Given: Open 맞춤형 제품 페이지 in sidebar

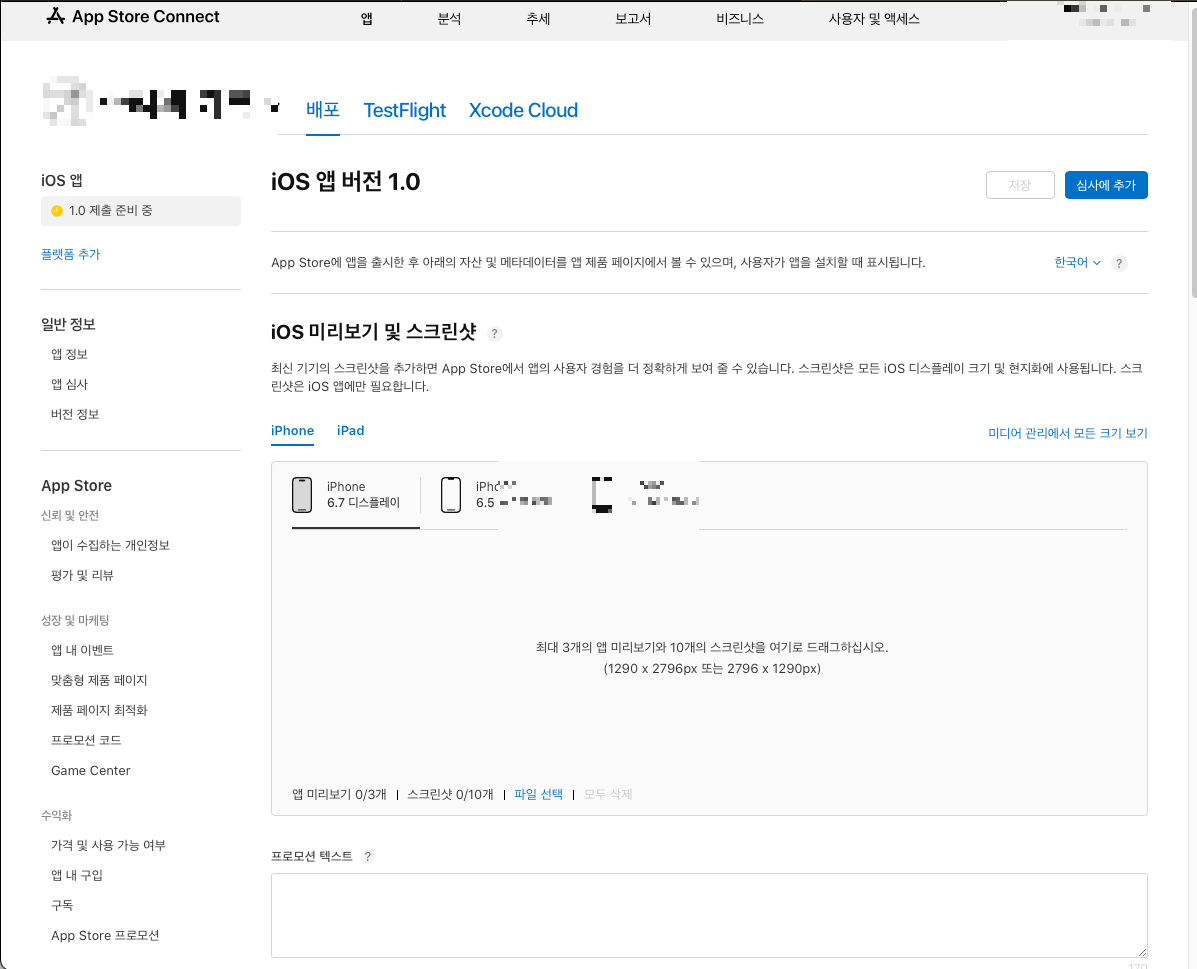Looking at the screenshot, I should point(98,680).
